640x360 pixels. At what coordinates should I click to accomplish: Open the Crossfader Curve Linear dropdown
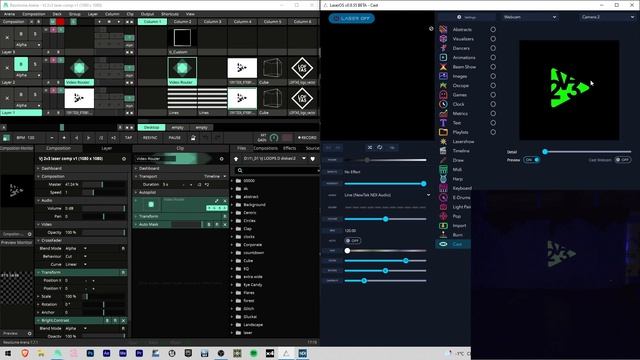[x=76, y=264]
